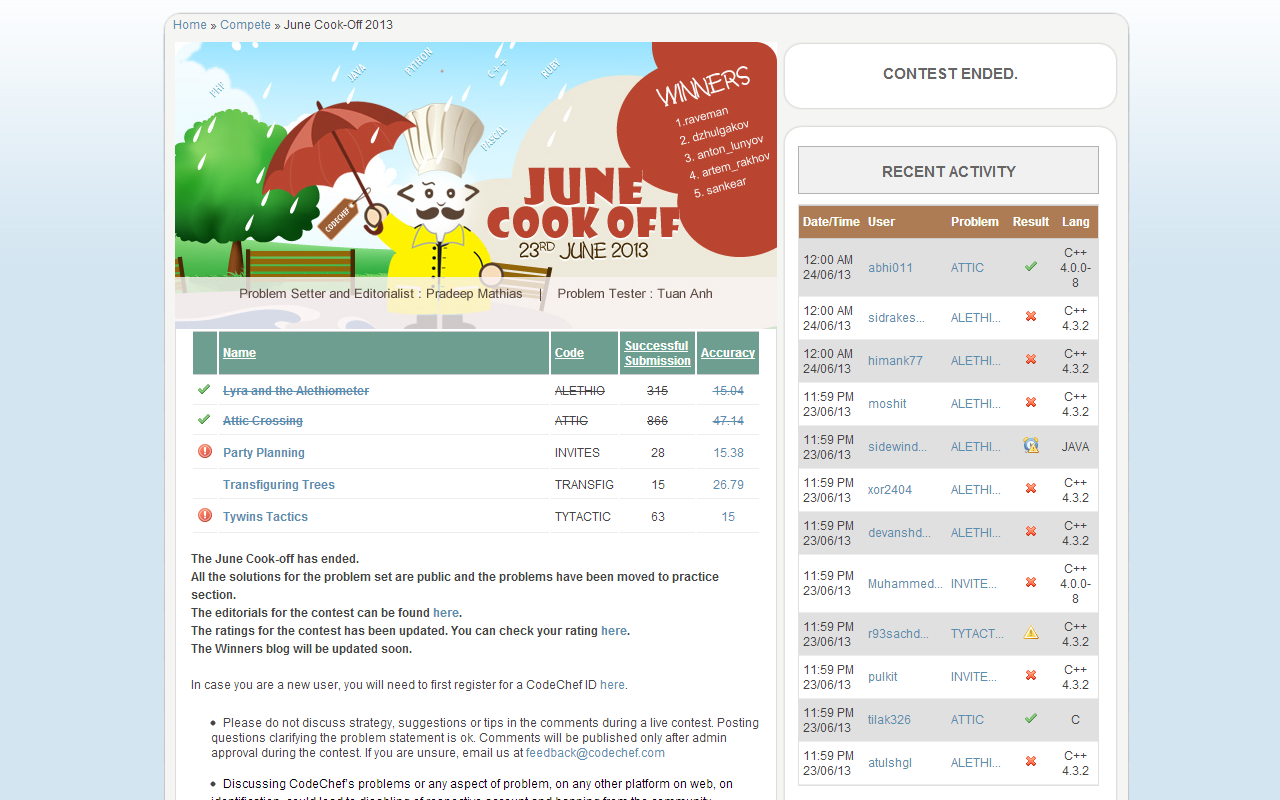Click the 15.04 accuracy link
The image size is (1280, 800).
point(728,391)
